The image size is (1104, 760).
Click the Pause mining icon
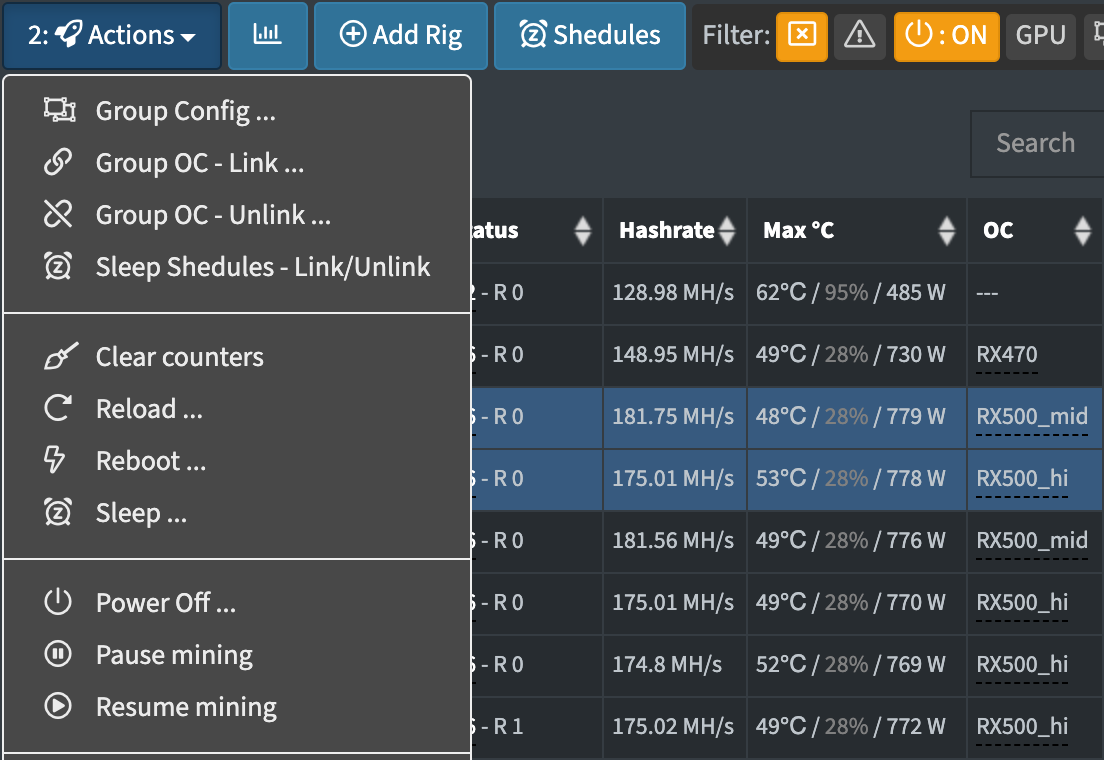58,654
